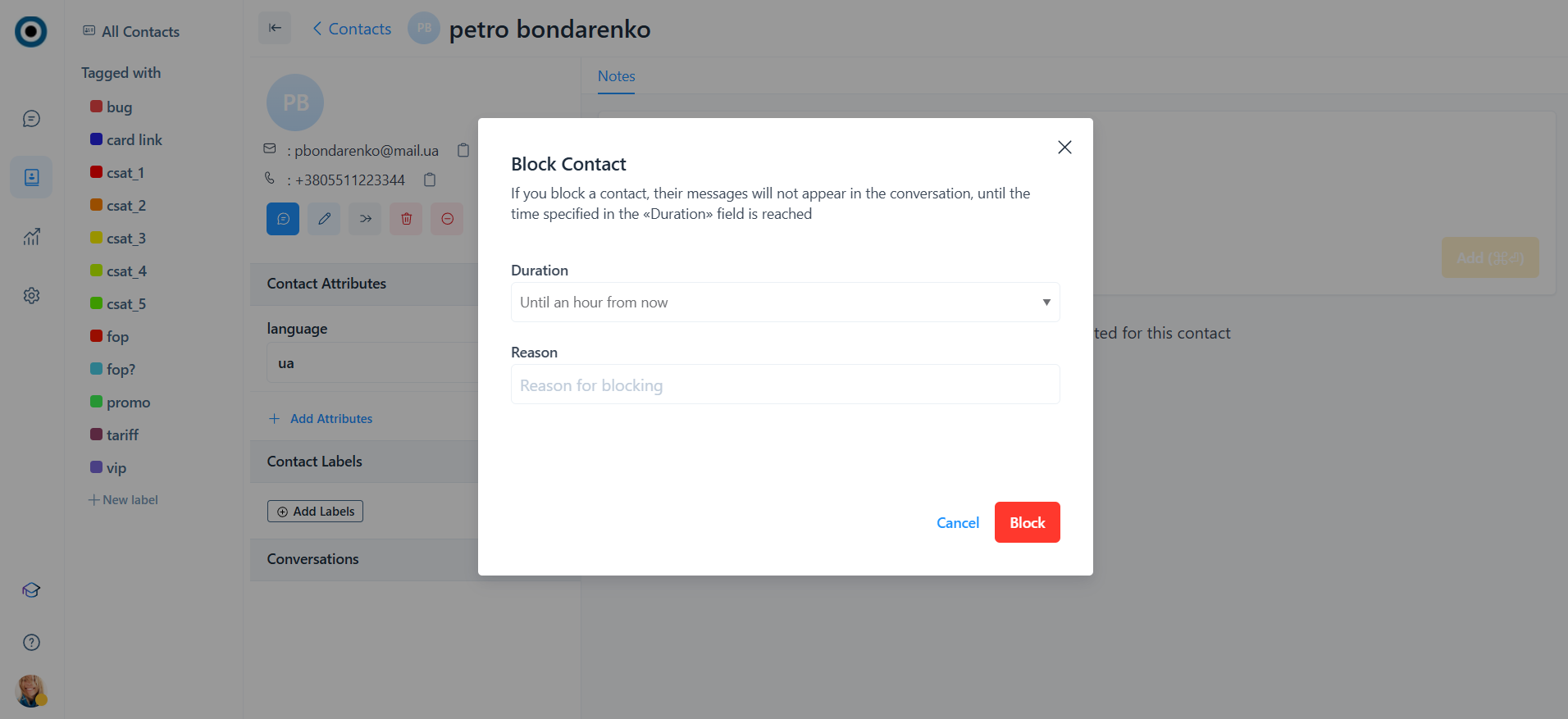Image resolution: width=1568 pixels, height=719 pixels.
Task: Open Reports chart icon
Action: (31, 237)
